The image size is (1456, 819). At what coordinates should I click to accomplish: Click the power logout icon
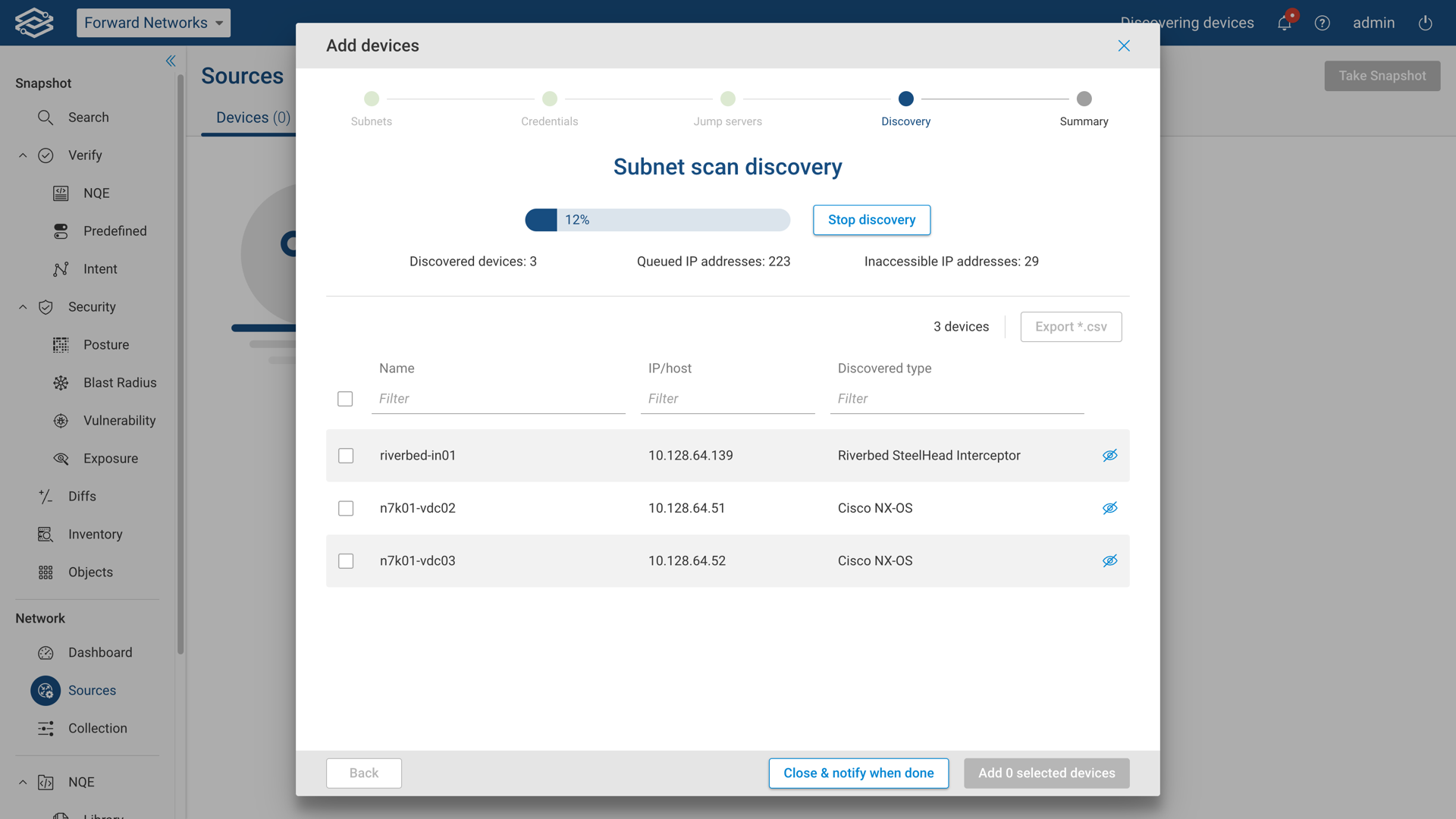[1425, 23]
